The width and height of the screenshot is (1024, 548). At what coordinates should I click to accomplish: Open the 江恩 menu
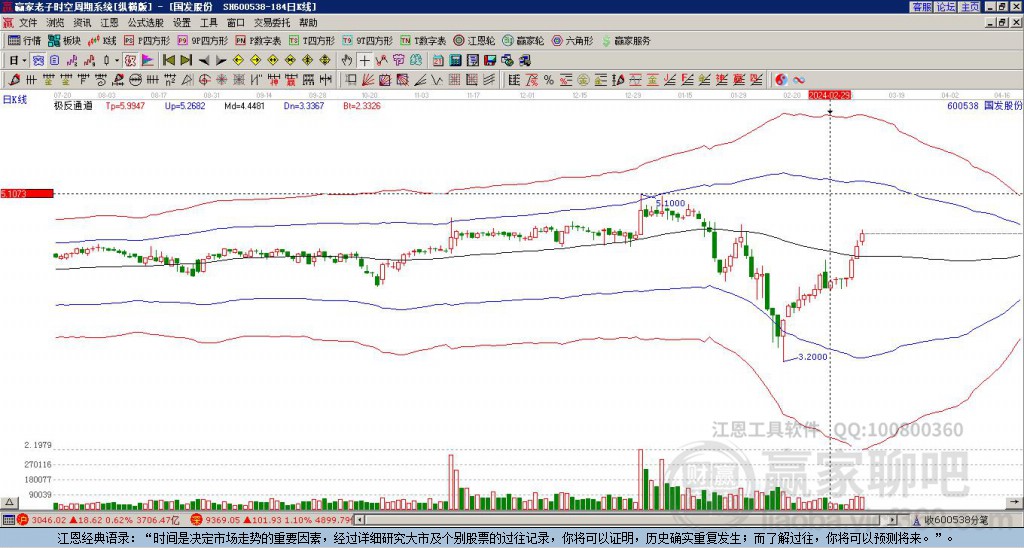click(x=110, y=23)
